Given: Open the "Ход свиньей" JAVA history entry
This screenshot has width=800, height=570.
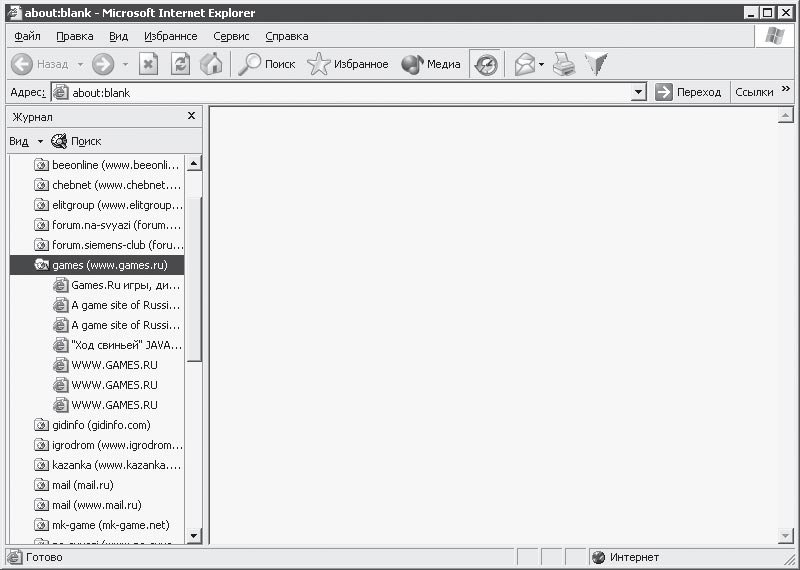Looking at the screenshot, I should (125, 345).
